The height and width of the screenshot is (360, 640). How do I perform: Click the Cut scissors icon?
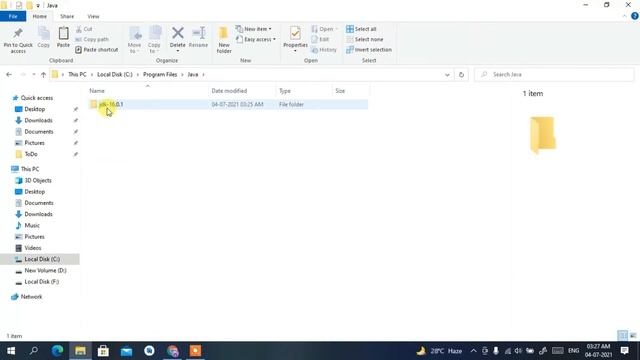78,29
